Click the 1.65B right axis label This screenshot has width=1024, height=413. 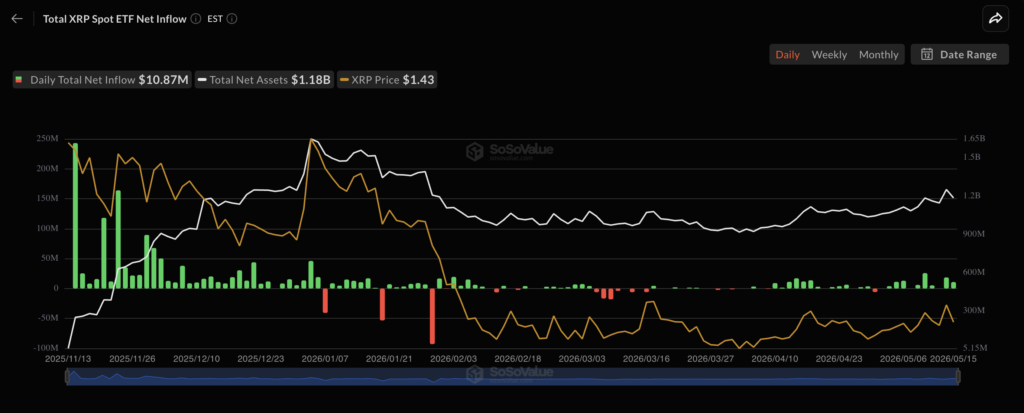coord(973,139)
